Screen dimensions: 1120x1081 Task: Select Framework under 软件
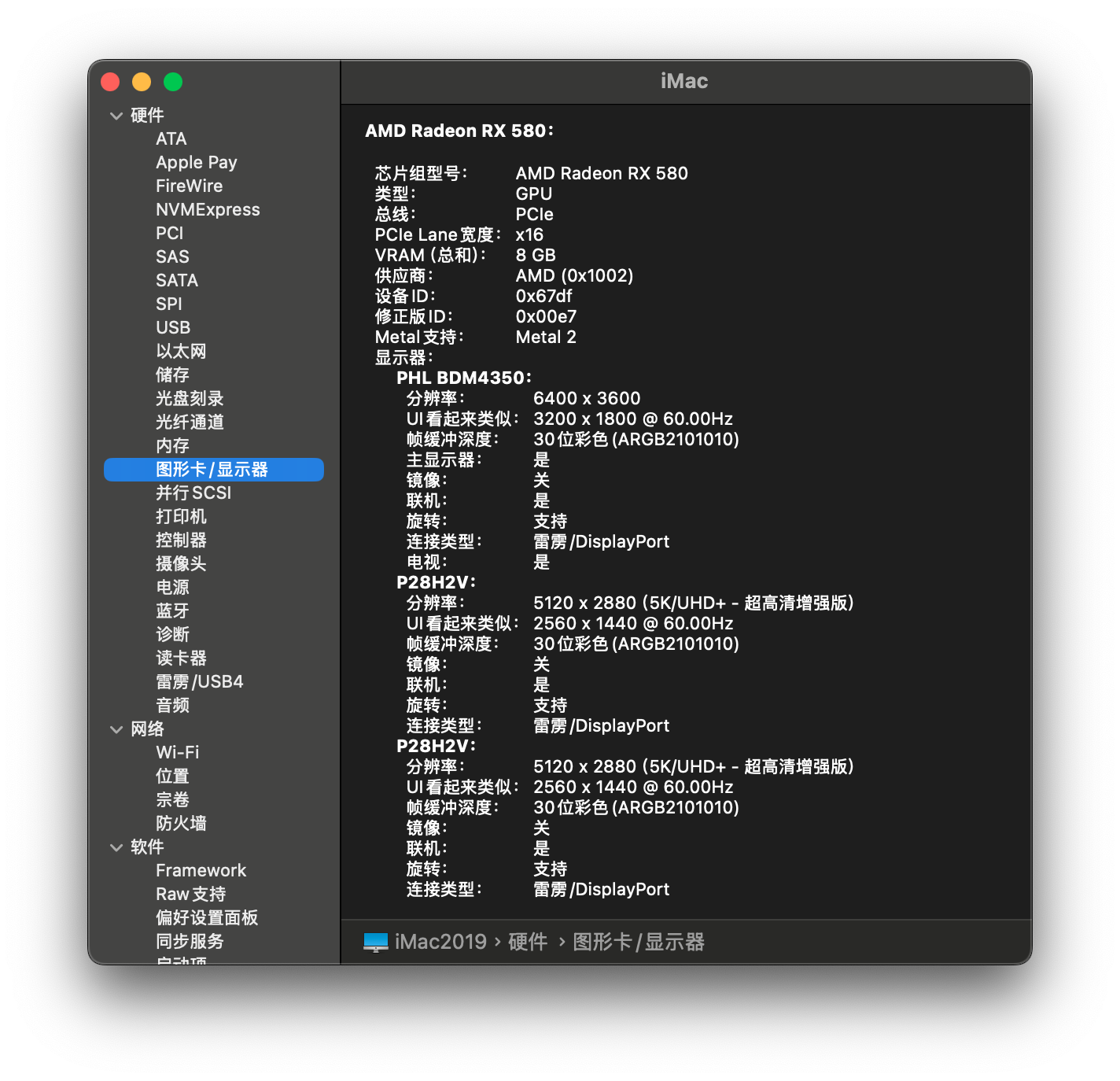tap(201, 870)
